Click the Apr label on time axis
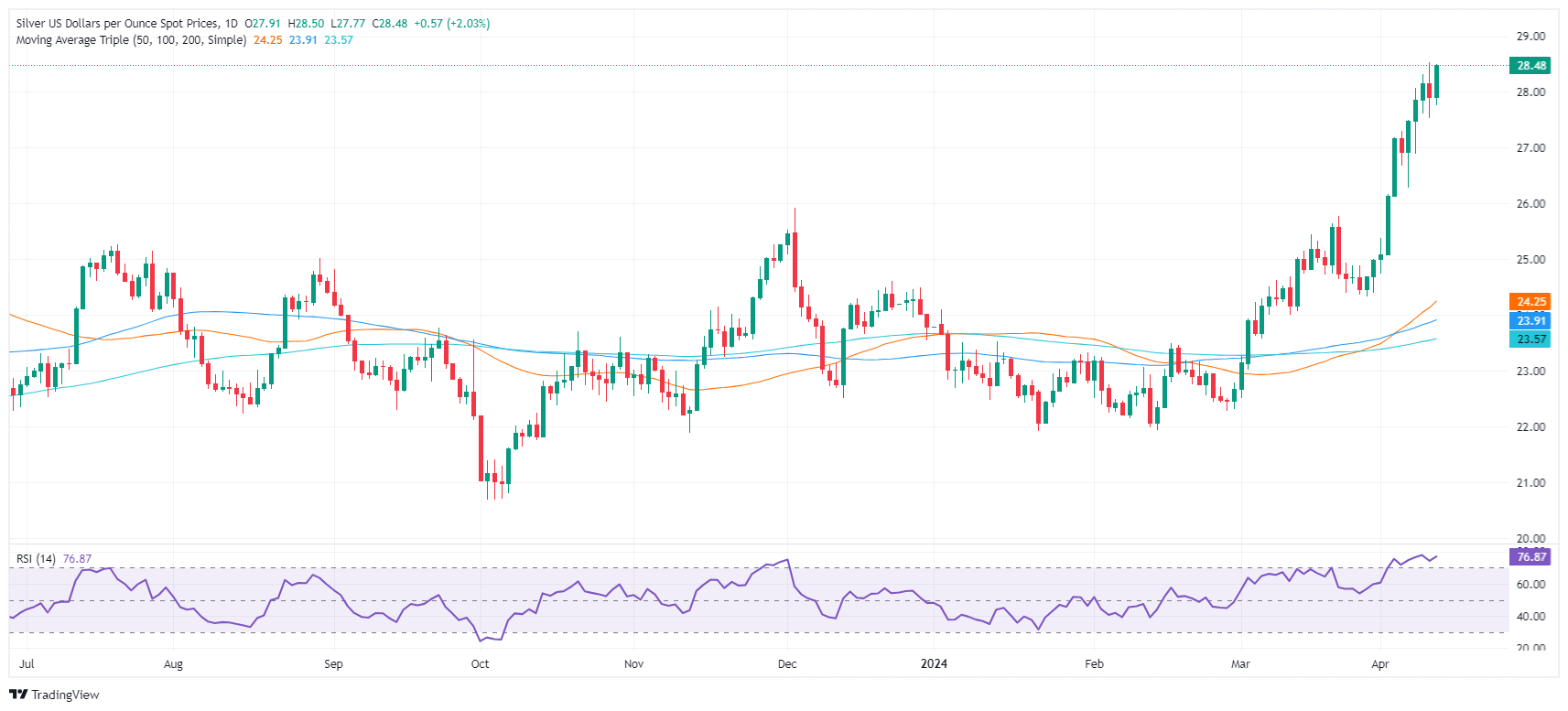Viewport: 1568px width, 711px height. pyautogui.click(x=1379, y=664)
